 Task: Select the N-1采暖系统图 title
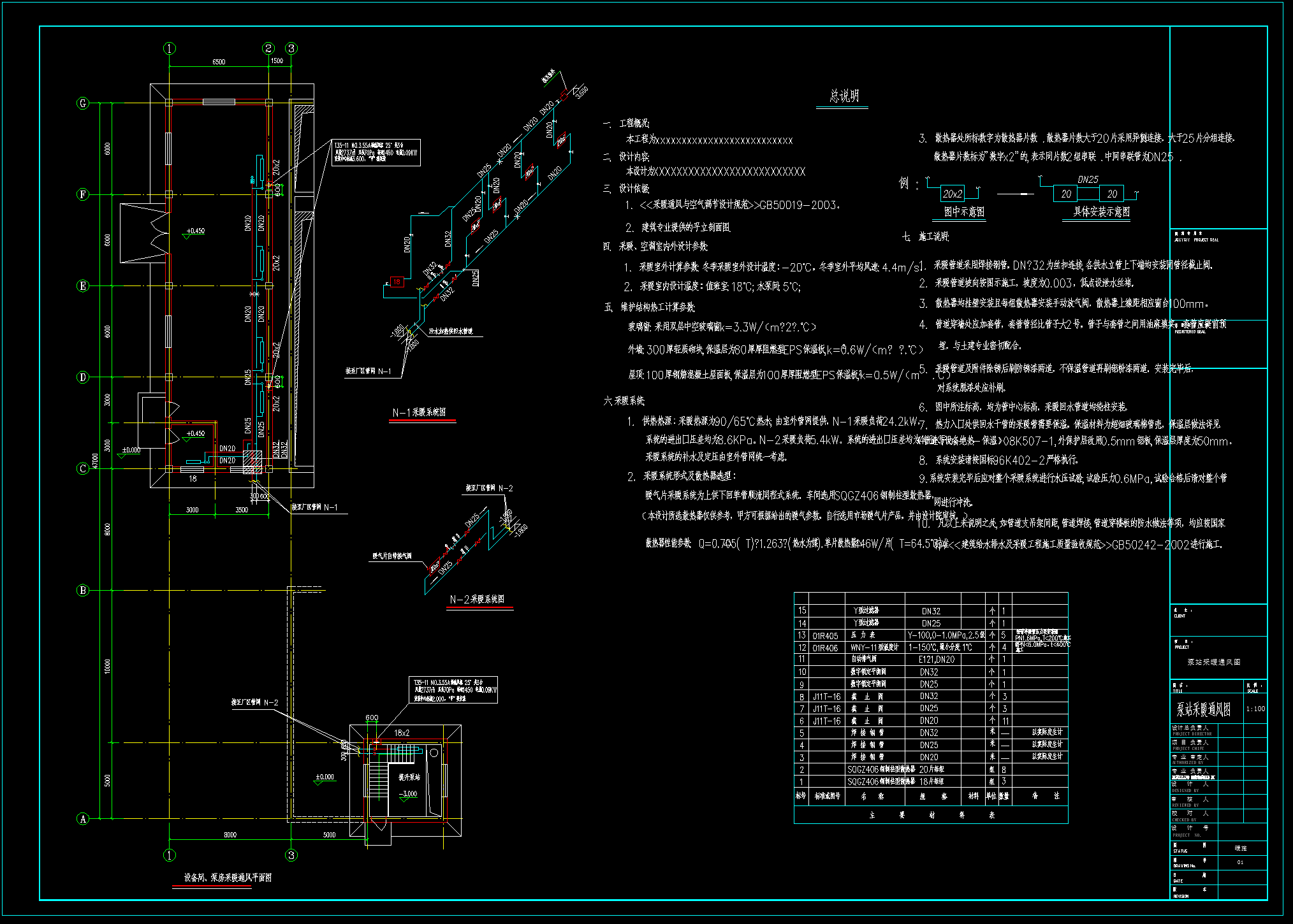[419, 412]
